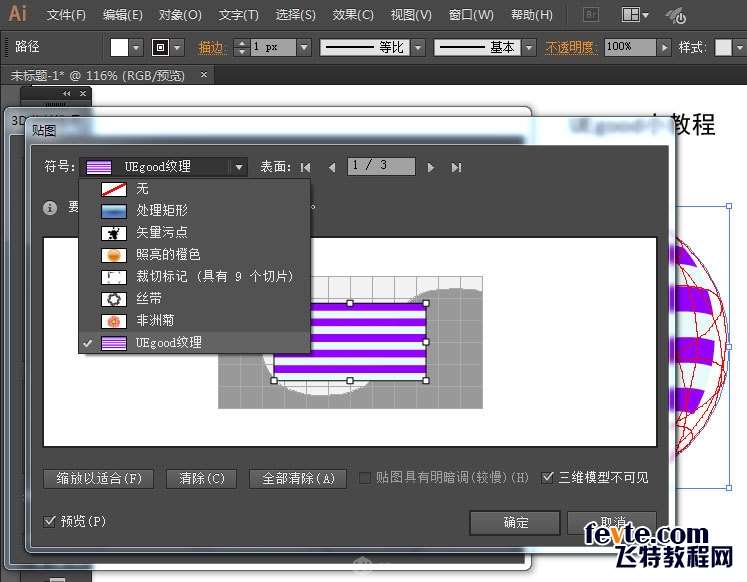Open the 选择(S) menu
The image size is (747, 582).
[x=295, y=15]
